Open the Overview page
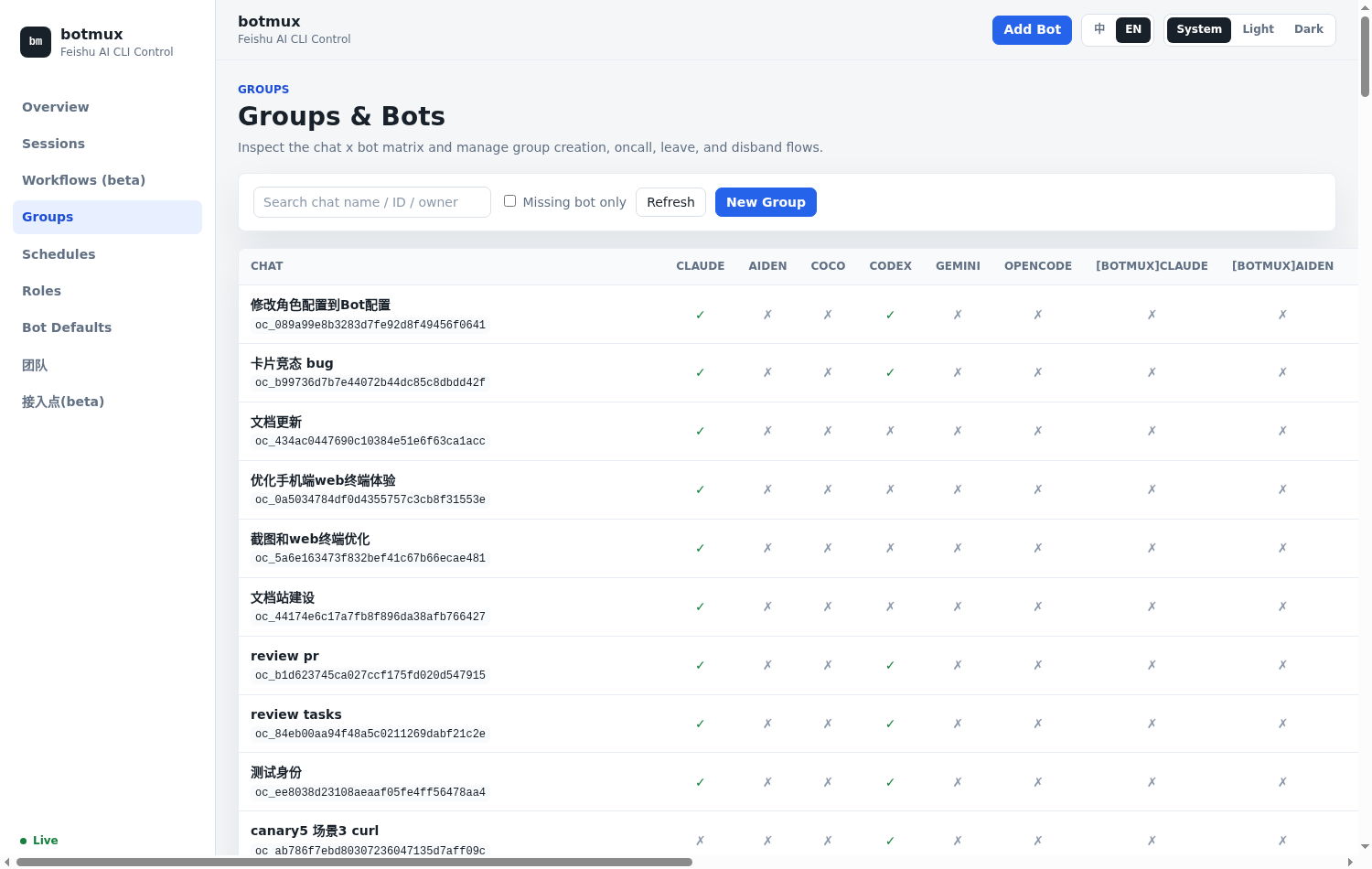 (x=108, y=107)
